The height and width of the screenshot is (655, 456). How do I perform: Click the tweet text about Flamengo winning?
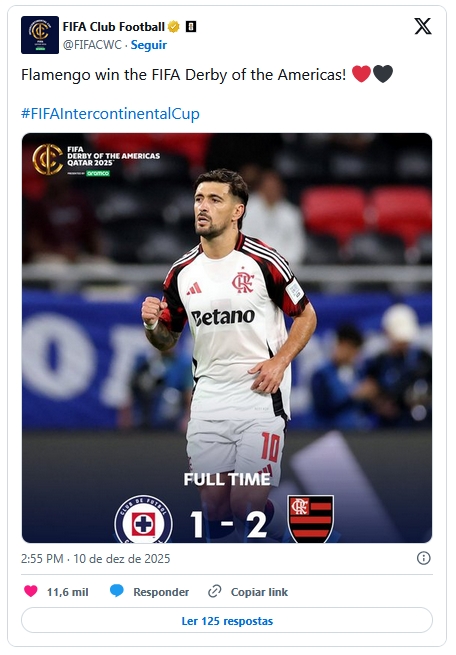[184, 75]
